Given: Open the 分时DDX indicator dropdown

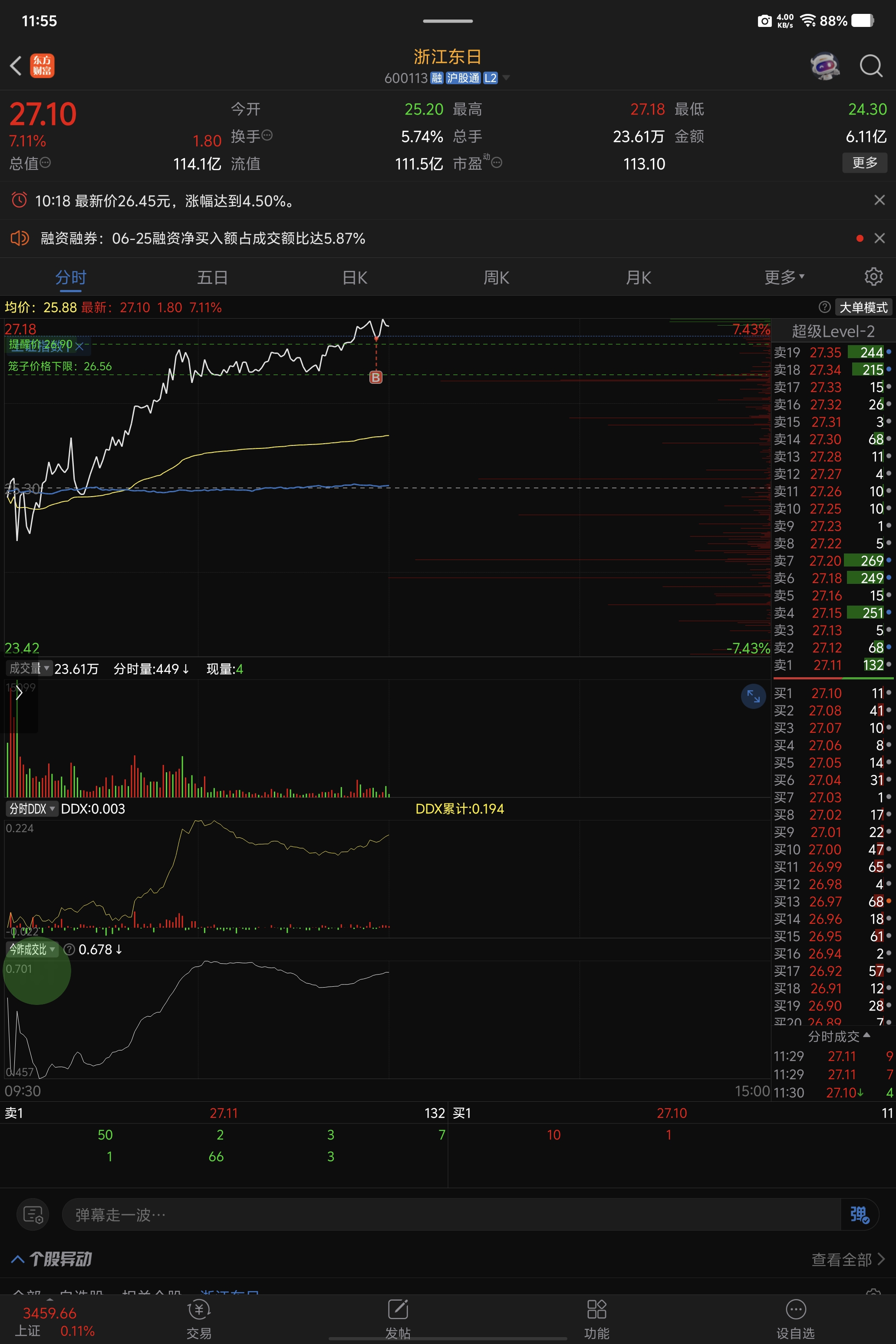Looking at the screenshot, I should [32, 809].
